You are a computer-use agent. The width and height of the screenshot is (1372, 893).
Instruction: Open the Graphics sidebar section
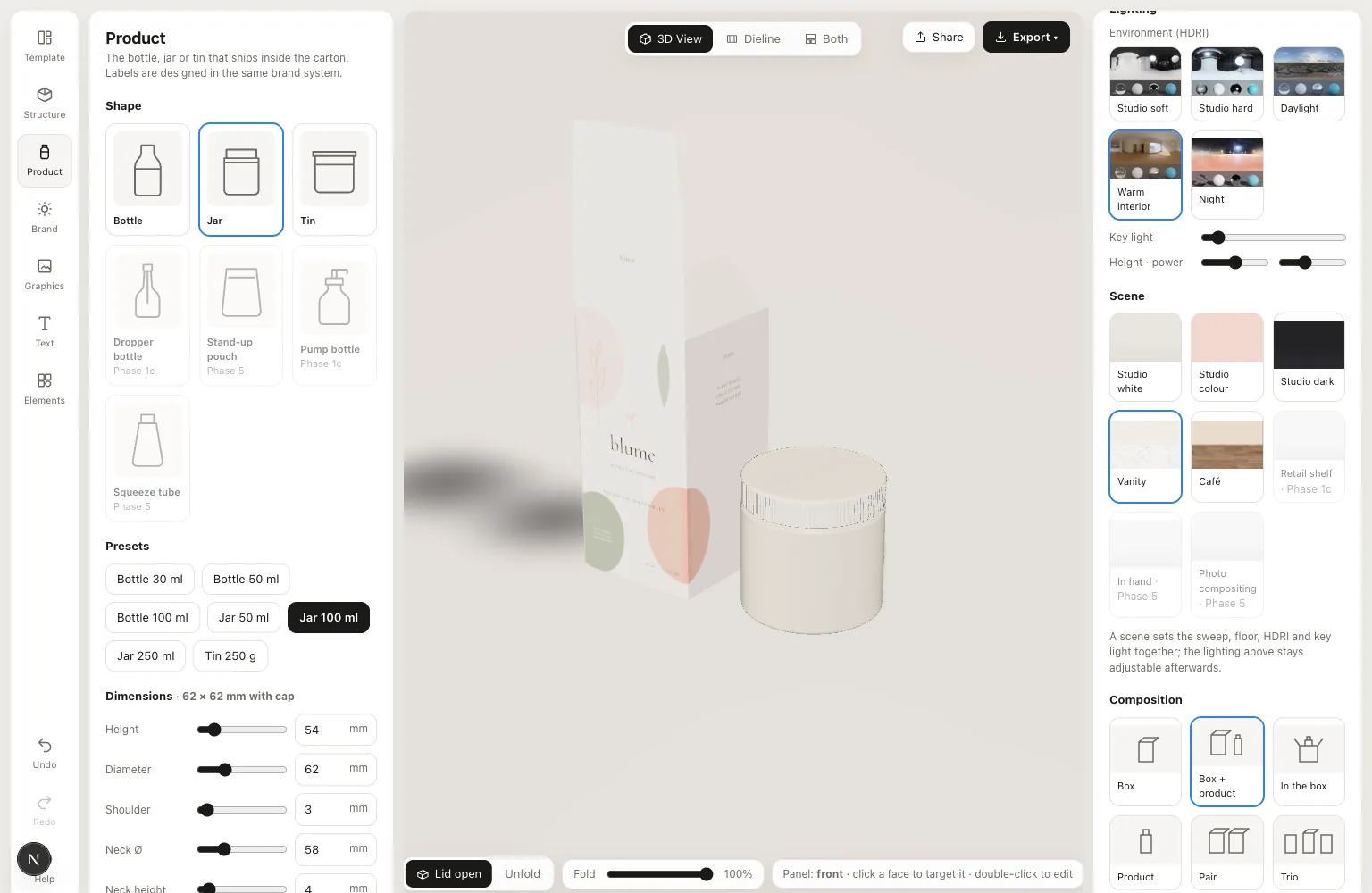(x=45, y=275)
